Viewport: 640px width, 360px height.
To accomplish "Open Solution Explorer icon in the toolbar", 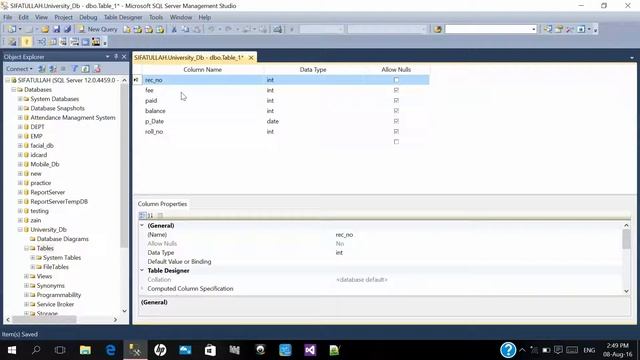I will (x=548, y=29).
